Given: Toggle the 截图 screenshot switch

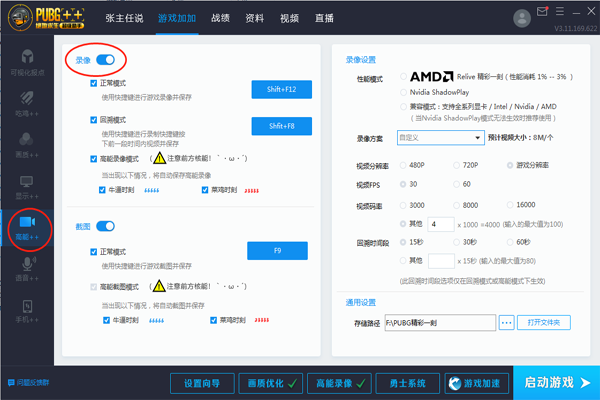Looking at the screenshot, I should click(x=105, y=226).
